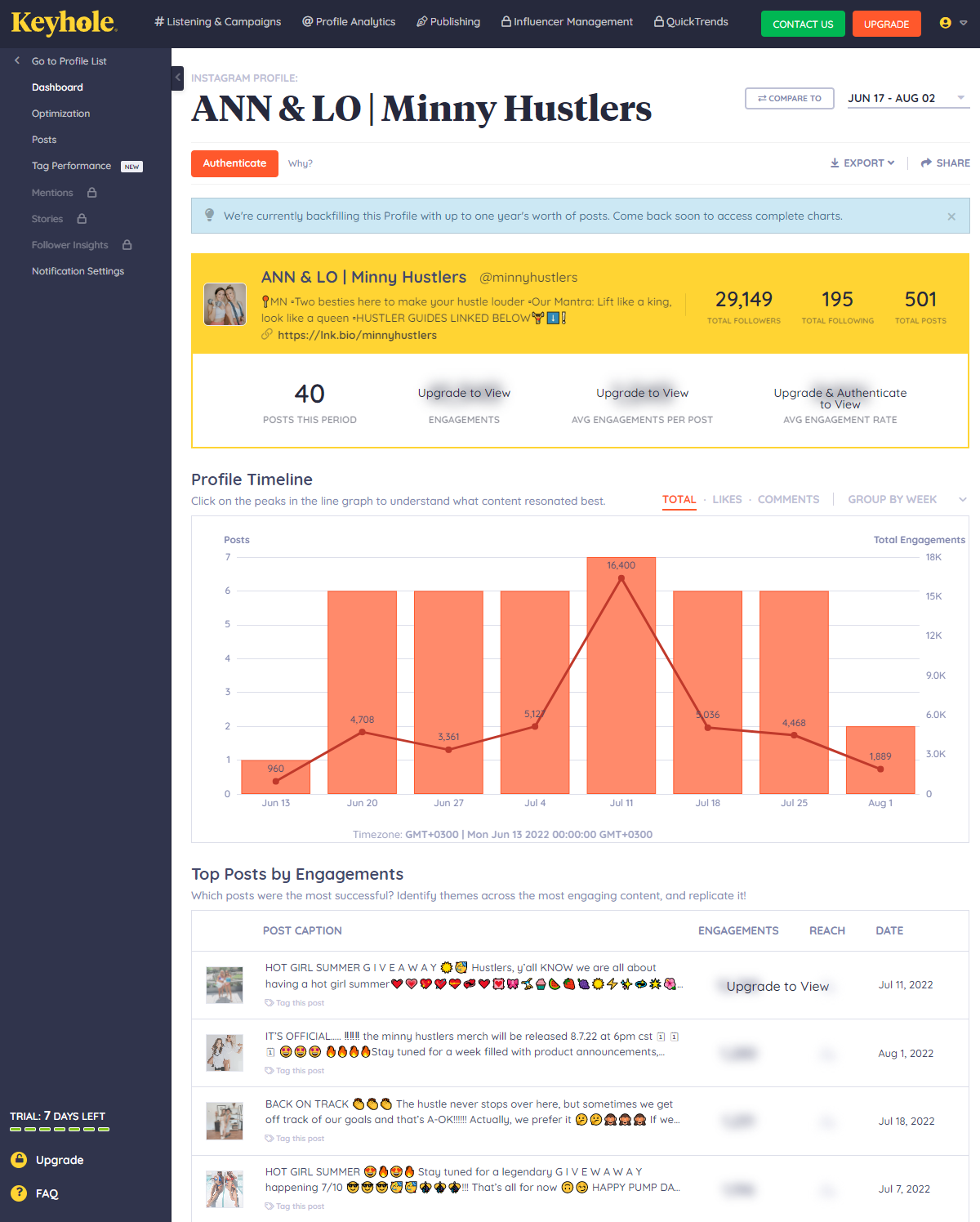The height and width of the screenshot is (1222, 980).
Task: Click Upgrade to View in the GIVEAWAY row
Action: point(777,986)
